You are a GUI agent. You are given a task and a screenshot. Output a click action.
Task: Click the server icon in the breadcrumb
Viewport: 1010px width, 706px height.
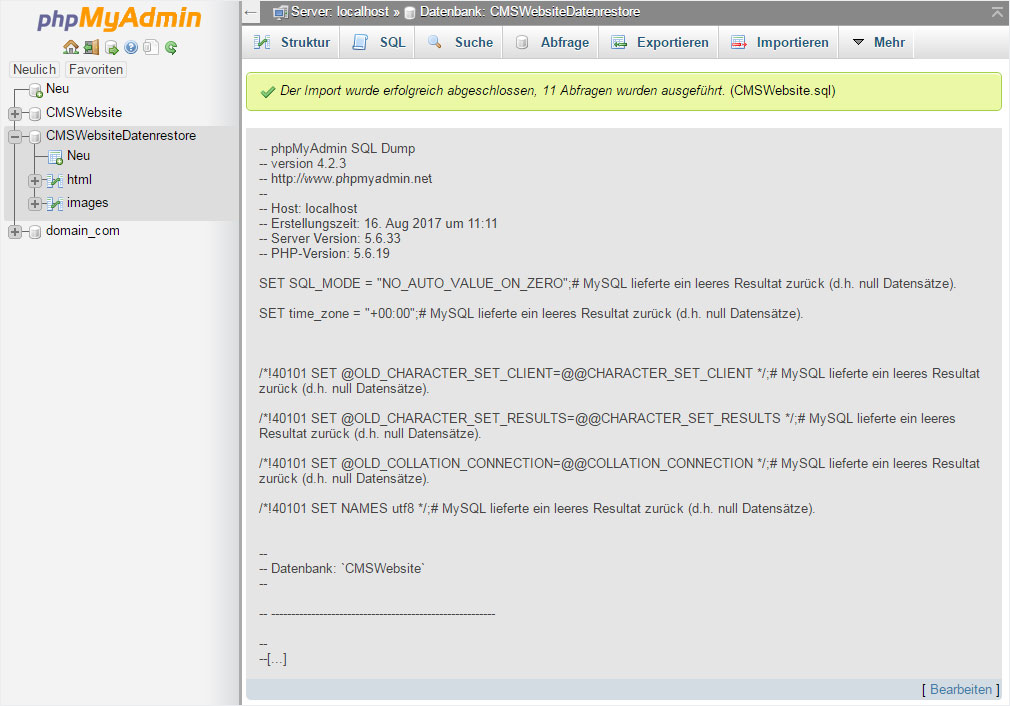click(x=280, y=12)
